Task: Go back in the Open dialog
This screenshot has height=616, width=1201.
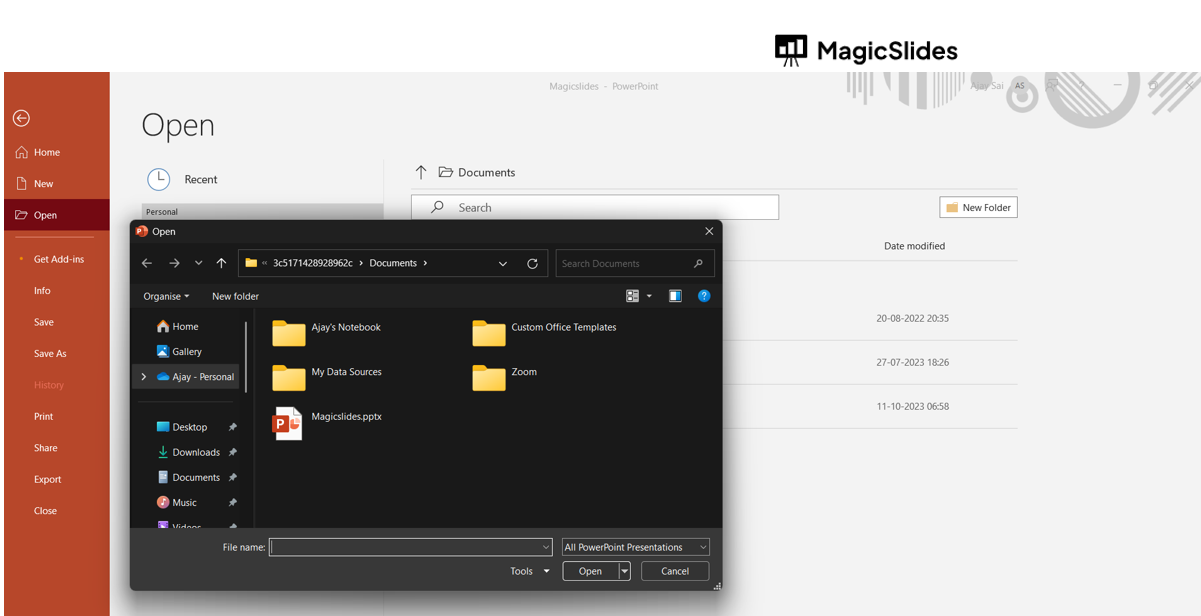Action: 147,263
